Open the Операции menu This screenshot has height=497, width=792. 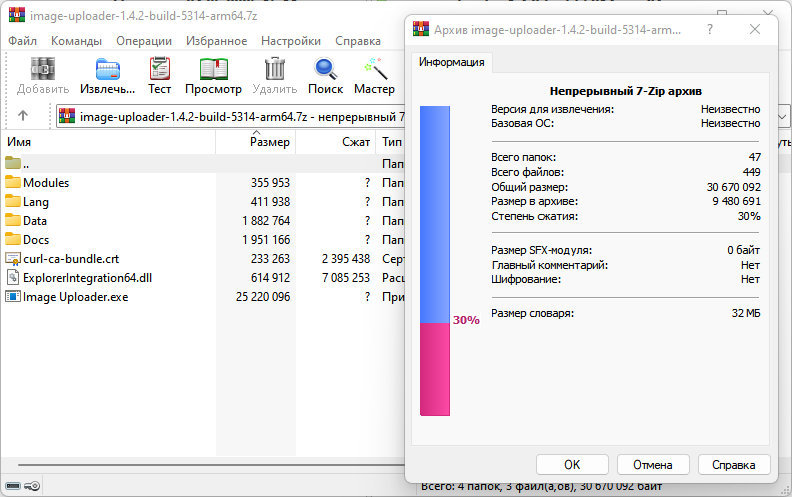[144, 41]
